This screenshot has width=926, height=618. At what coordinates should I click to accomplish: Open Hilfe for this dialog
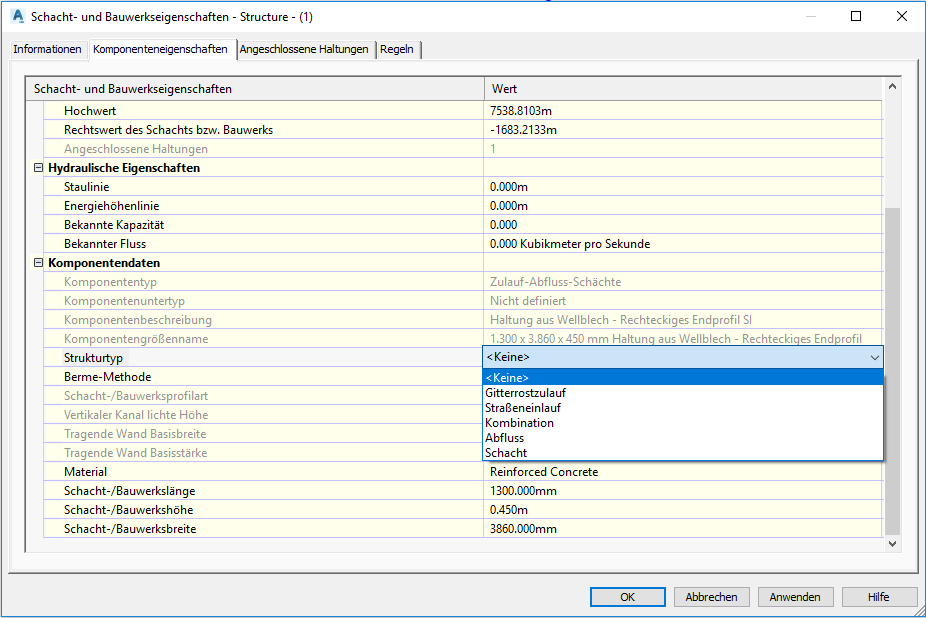point(878,597)
